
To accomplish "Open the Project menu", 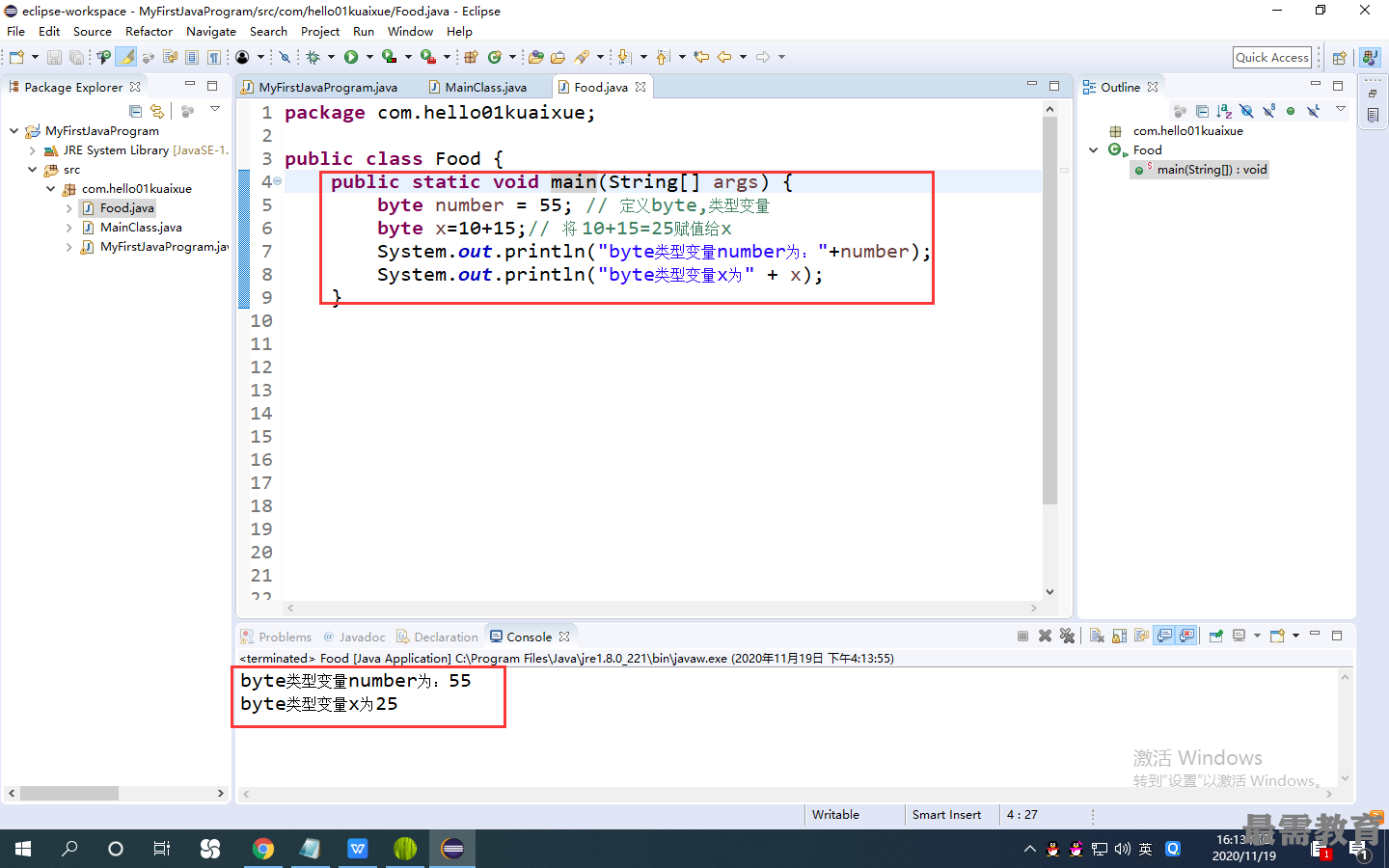I will pyautogui.click(x=319, y=31).
